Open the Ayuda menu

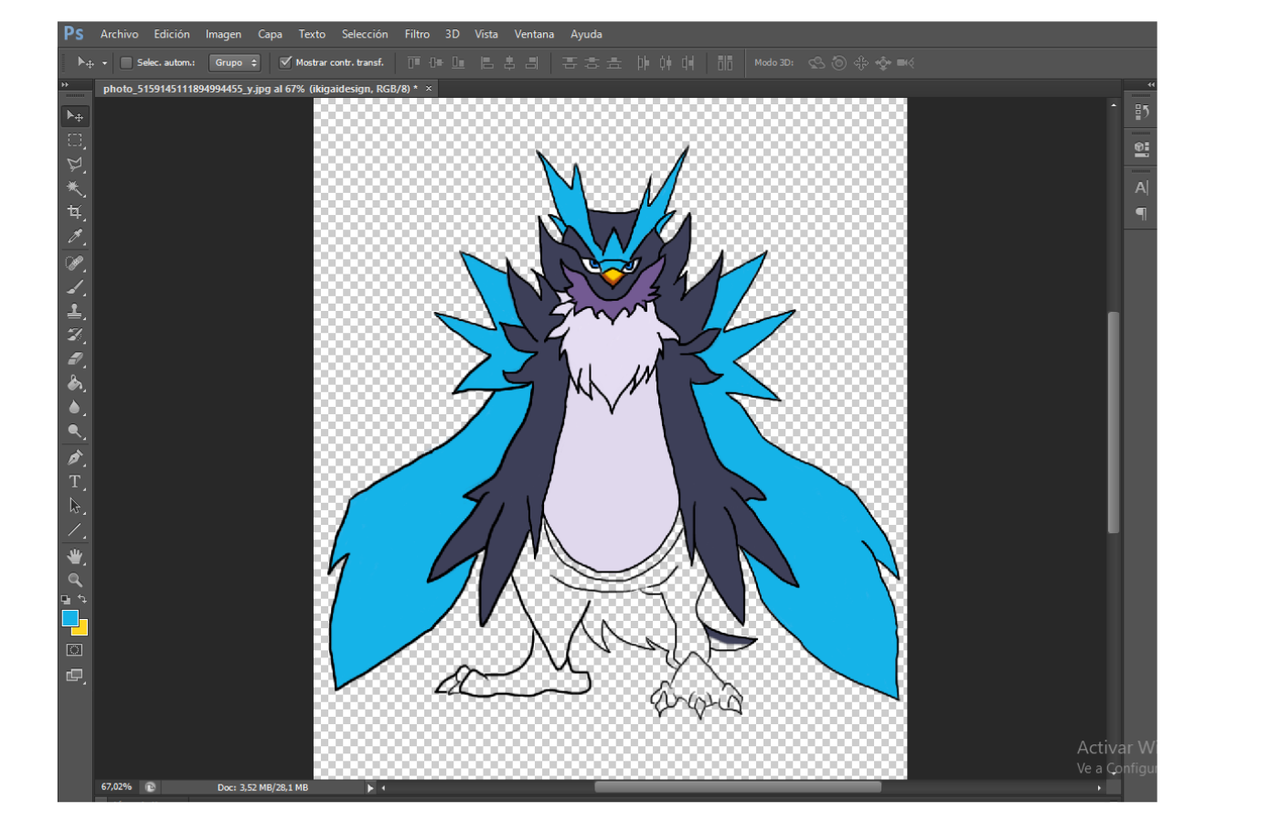(586, 34)
